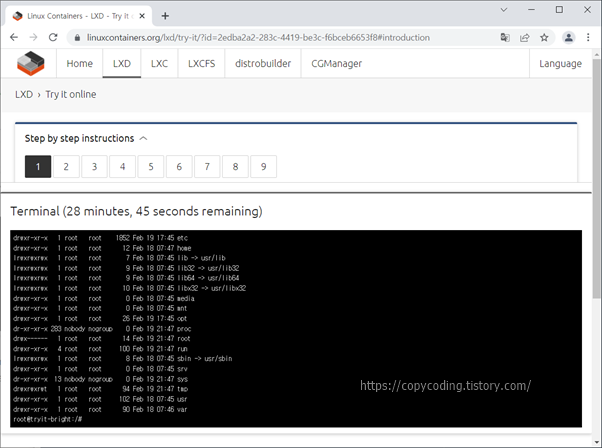Click the terminal prompt root@tryit-bright
This screenshot has height=448, width=602.
click(x=48, y=419)
